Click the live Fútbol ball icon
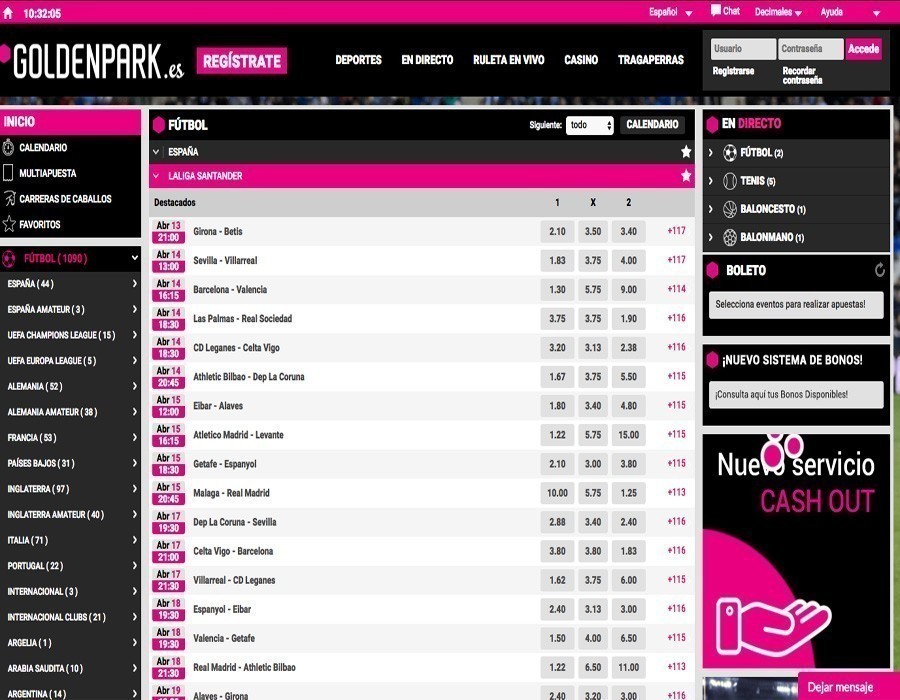 (730, 153)
